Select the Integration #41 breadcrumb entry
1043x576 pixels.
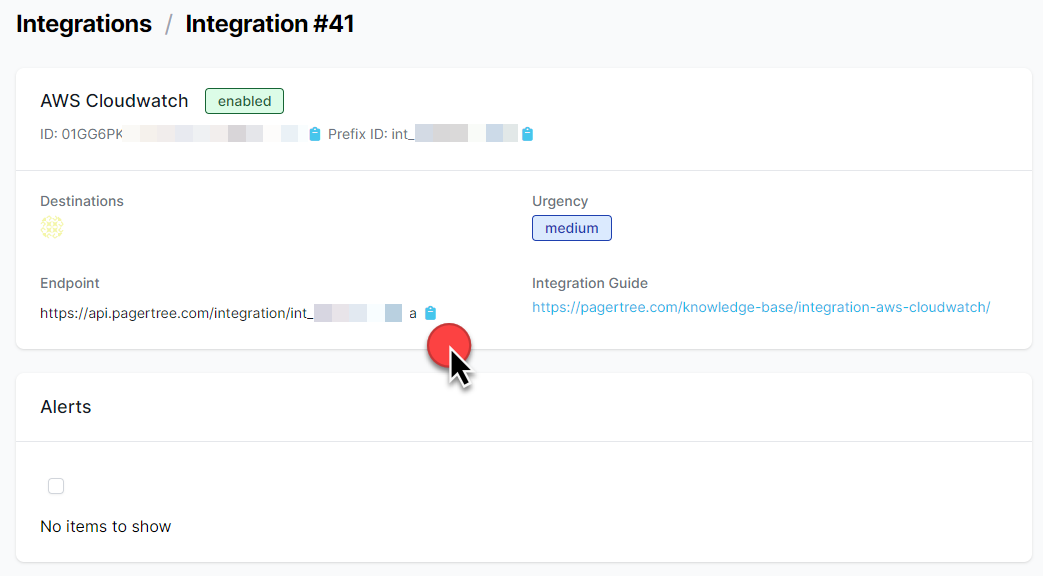pos(269,23)
